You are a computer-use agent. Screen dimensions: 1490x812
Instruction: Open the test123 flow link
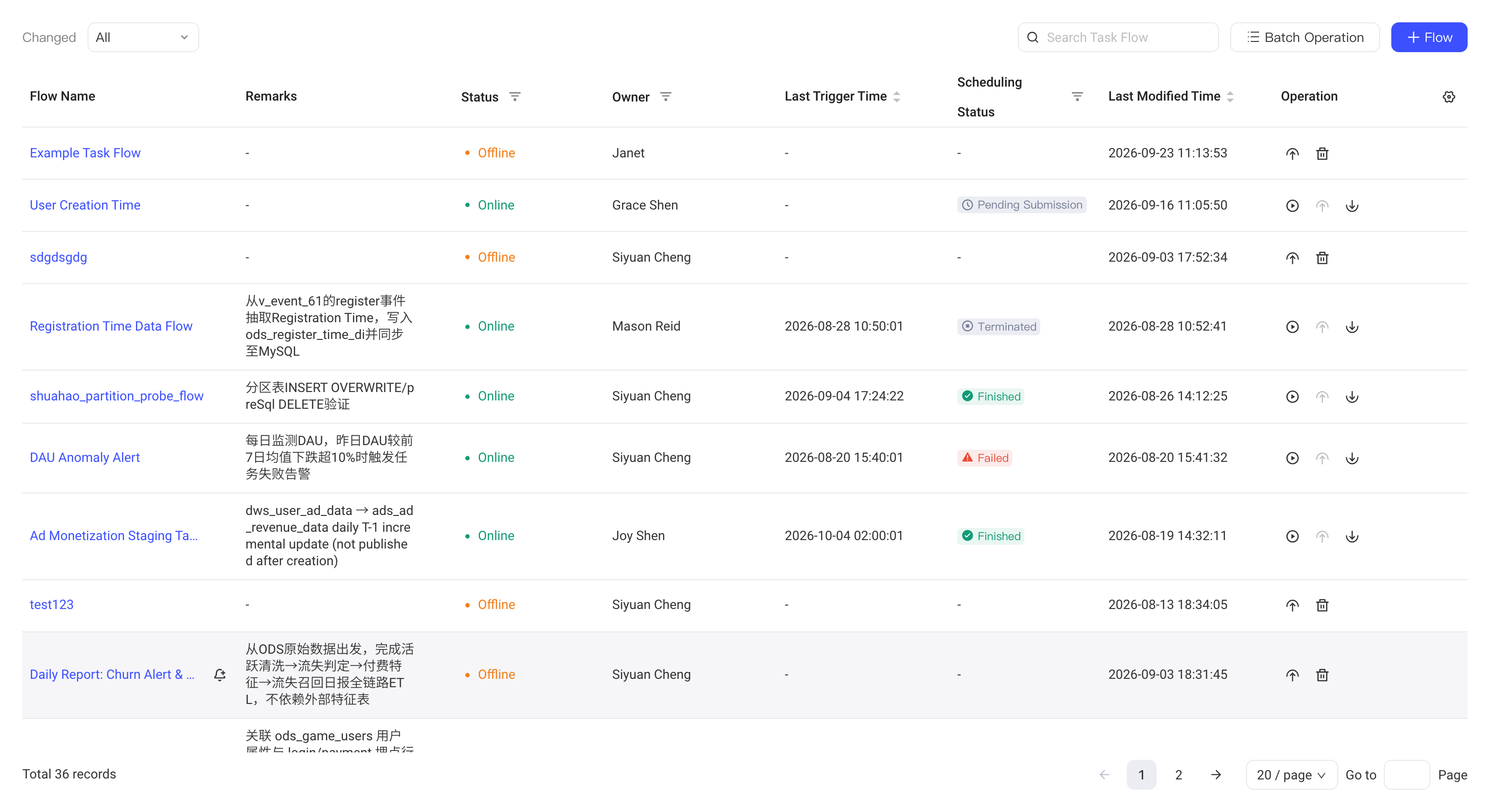(x=52, y=604)
